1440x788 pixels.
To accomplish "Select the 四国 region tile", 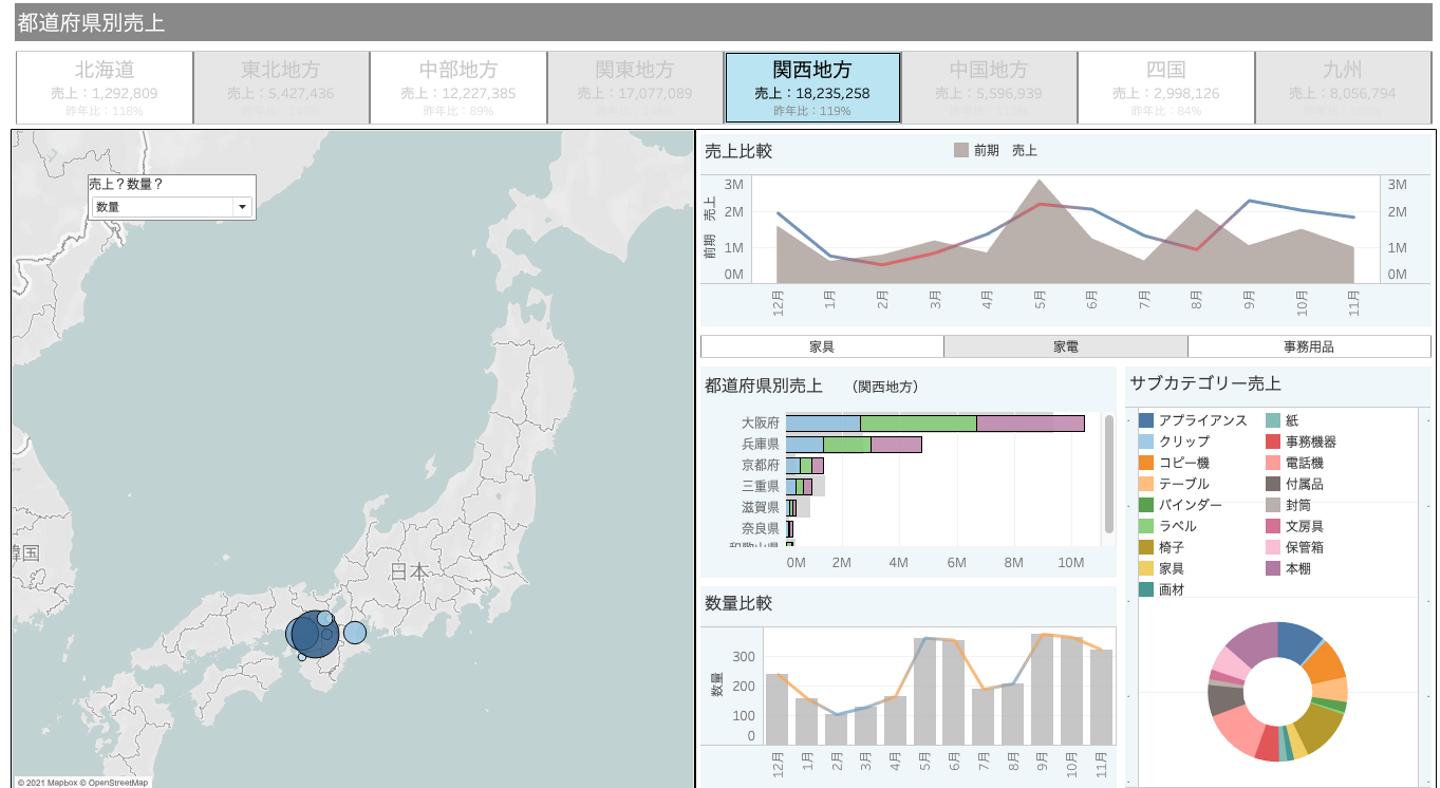I will pyautogui.click(x=1165, y=87).
